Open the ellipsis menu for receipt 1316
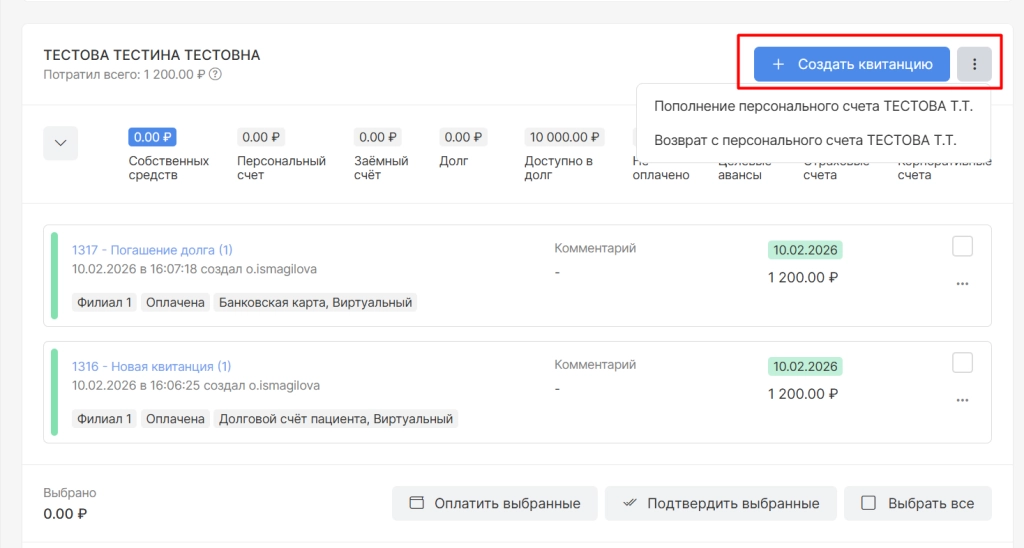The image size is (1024, 548). (x=962, y=400)
